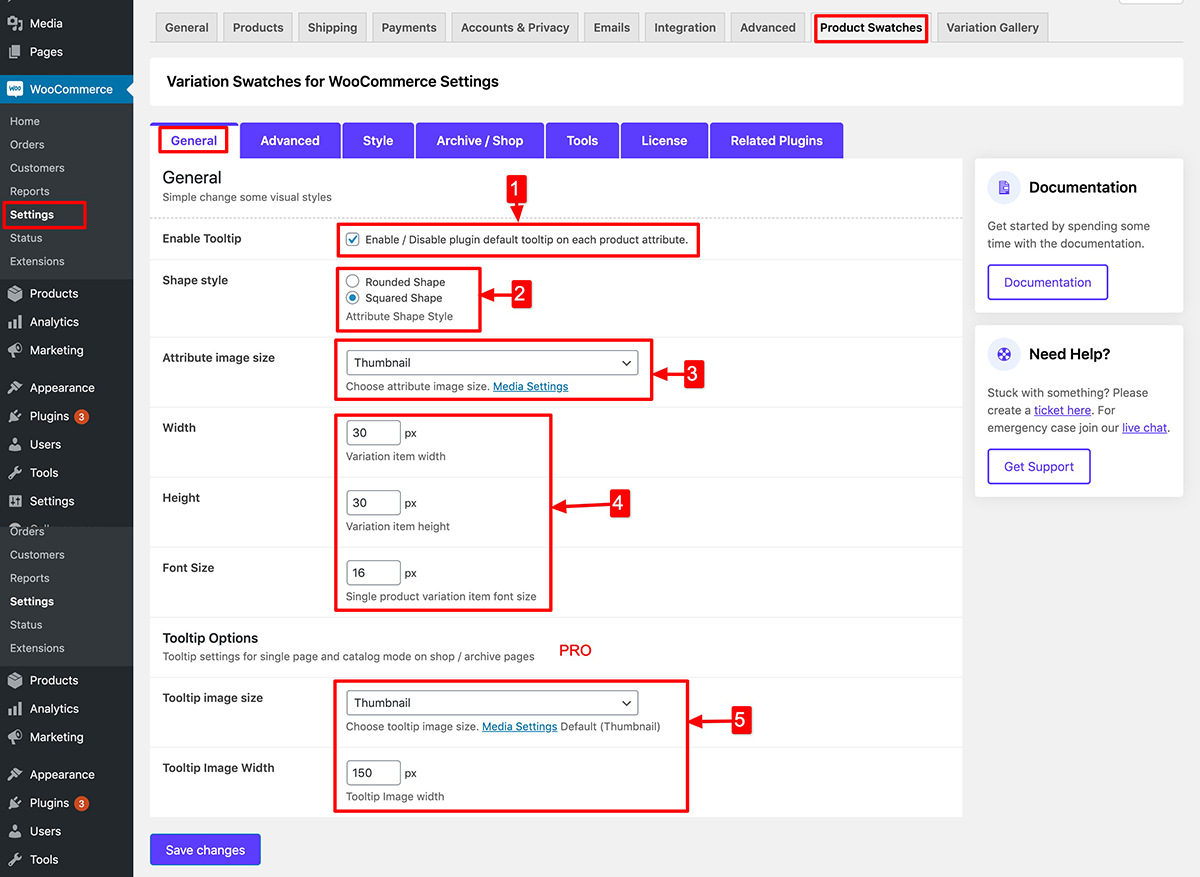This screenshot has width=1200, height=877.
Task: Open the Payments tab
Action: tap(409, 28)
